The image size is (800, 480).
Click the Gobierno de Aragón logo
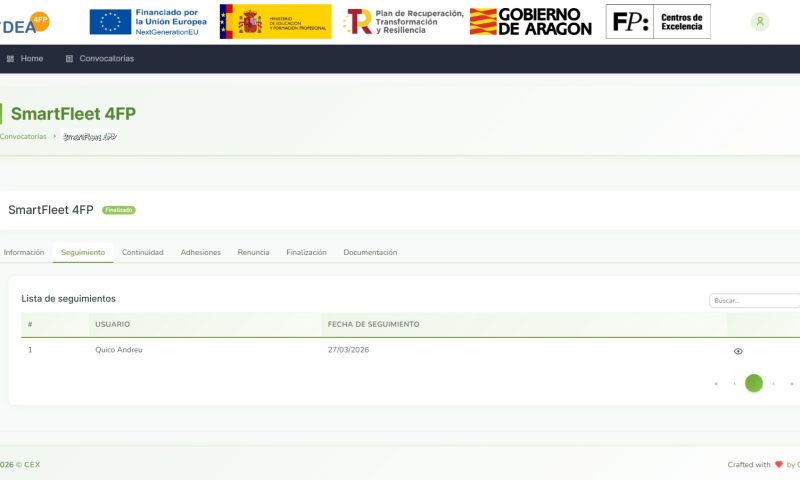pos(531,22)
